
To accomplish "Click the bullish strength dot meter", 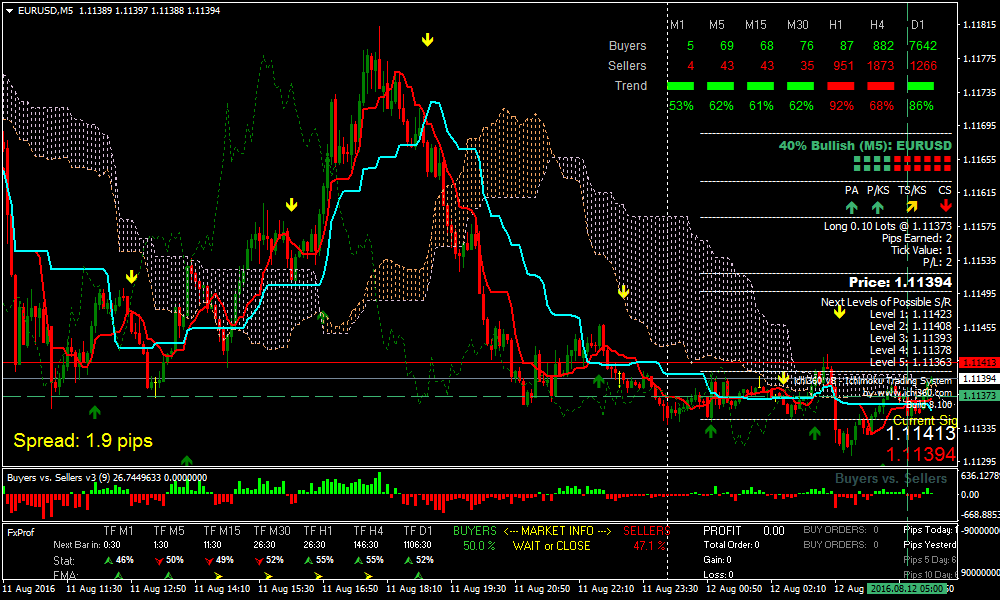I will click(900, 161).
